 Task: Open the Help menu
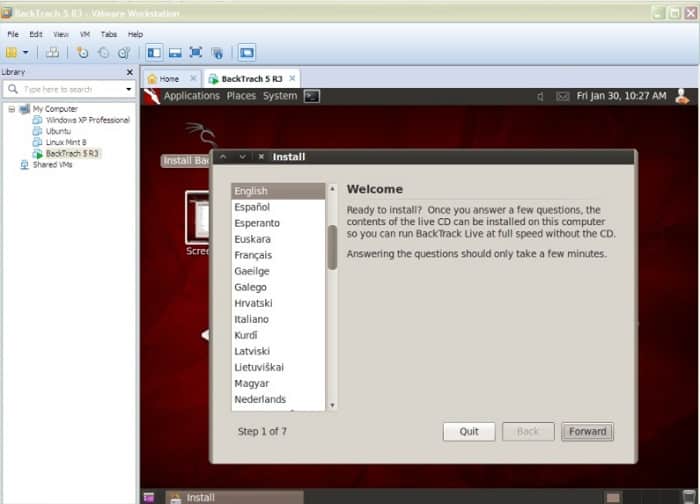(135, 34)
